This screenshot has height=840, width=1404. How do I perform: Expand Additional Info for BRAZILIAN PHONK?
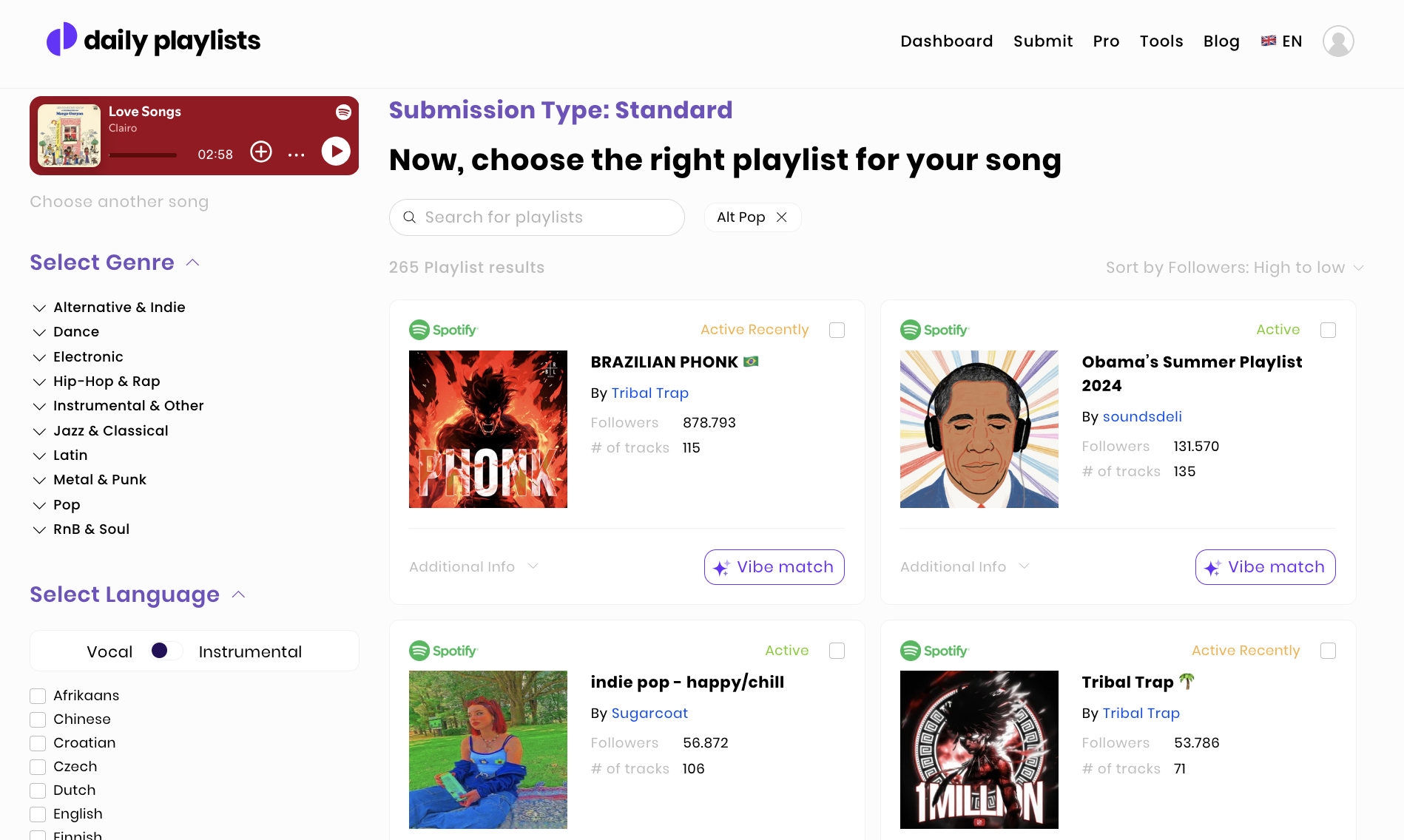pos(473,566)
